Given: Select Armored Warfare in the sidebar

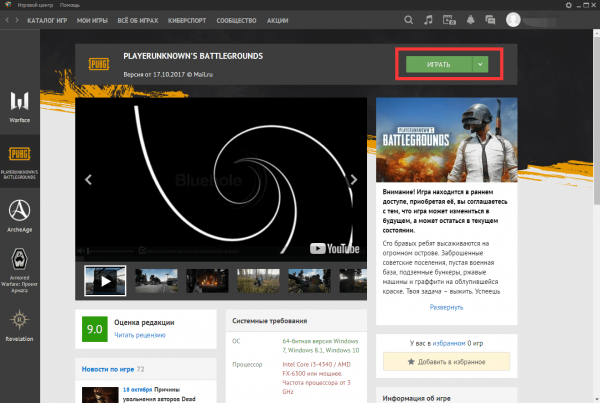Looking at the screenshot, I should tap(20, 271).
